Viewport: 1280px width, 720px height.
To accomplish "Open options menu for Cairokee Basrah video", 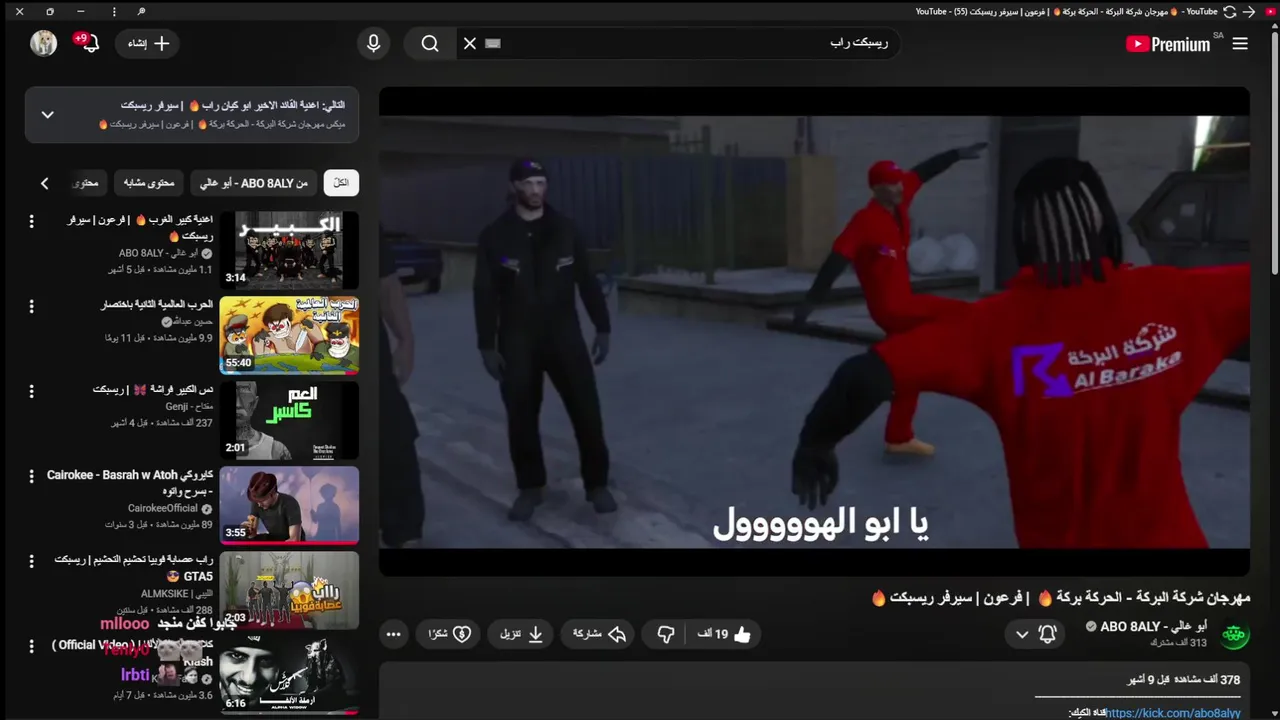I will [31, 476].
